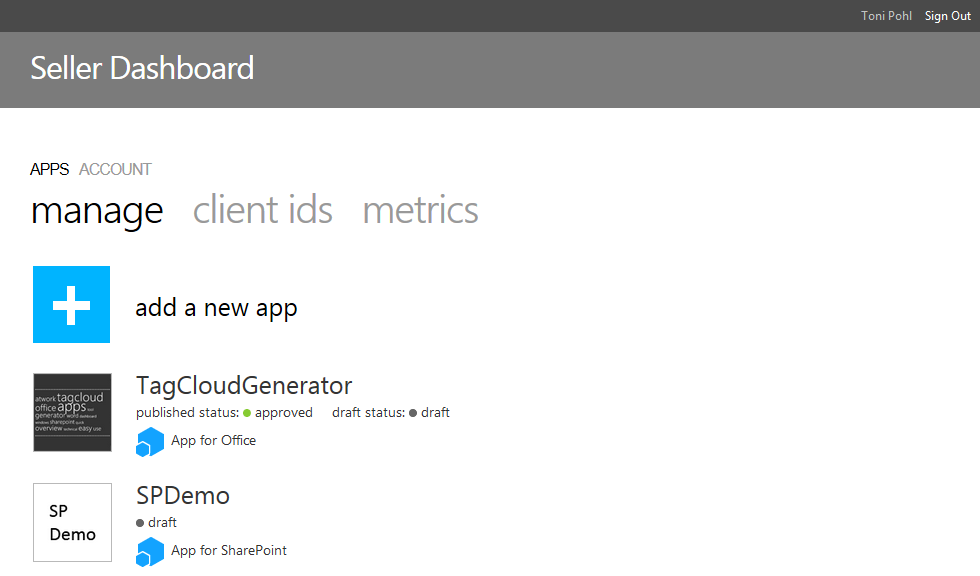Click the 'App for SharePoint' label
The height and width of the screenshot is (576, 980).
click(x=229, y=550)
